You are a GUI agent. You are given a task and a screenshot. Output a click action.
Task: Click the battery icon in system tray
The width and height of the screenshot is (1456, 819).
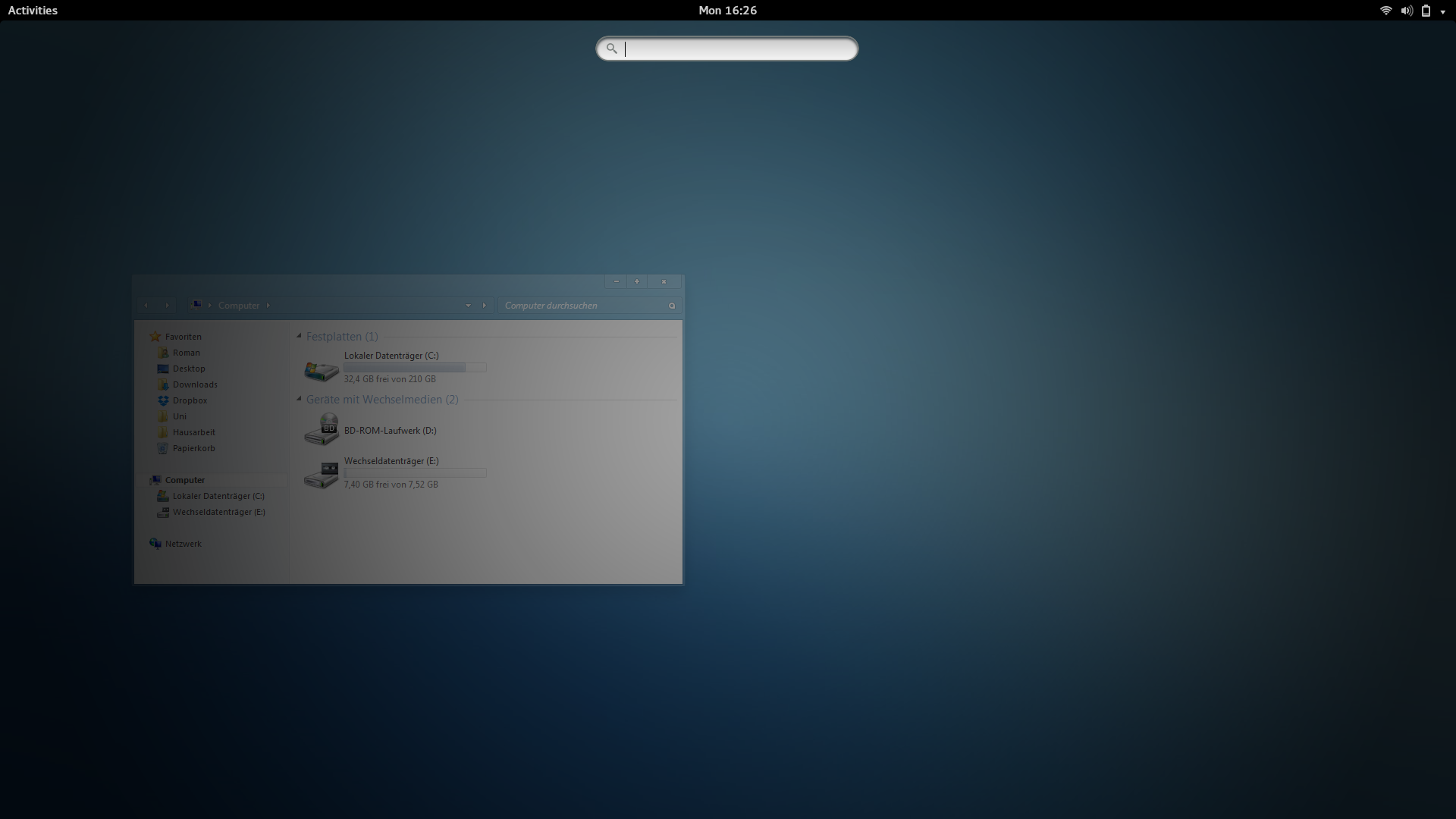[x=1426, y=10]
